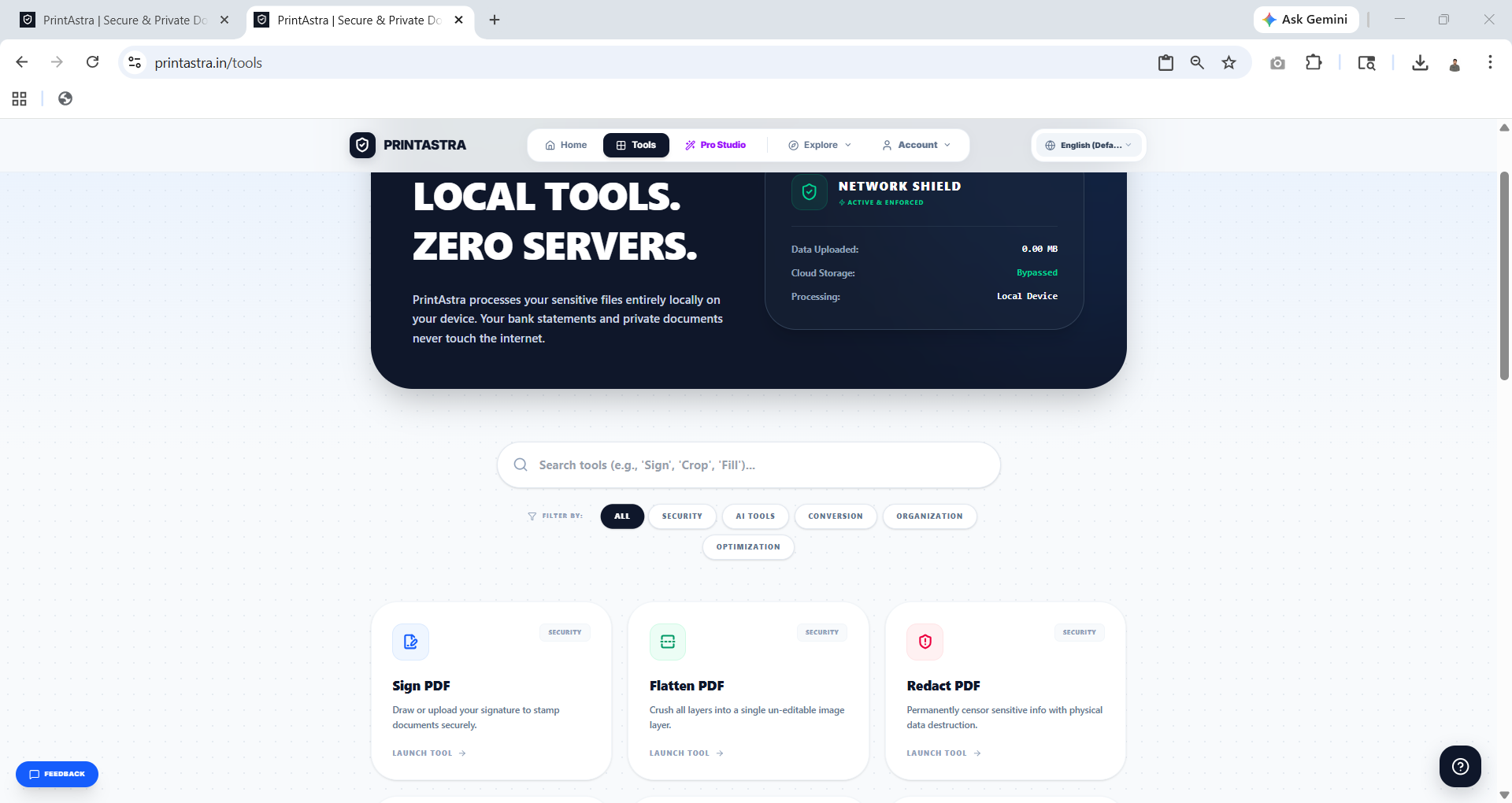Open the browser downloads icon

[x=1420, y=62]
